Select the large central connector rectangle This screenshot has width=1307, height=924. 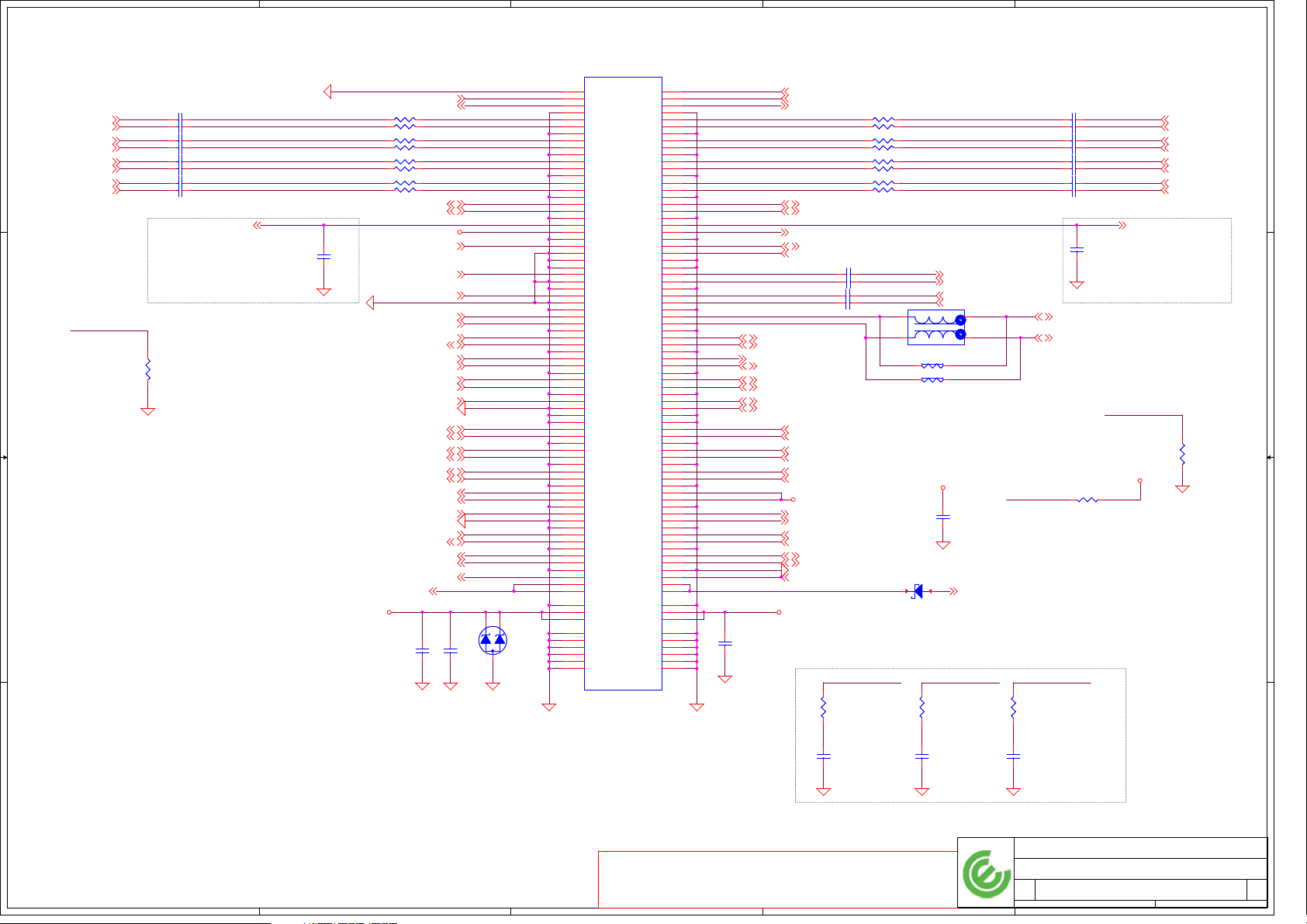coord(623,383)
